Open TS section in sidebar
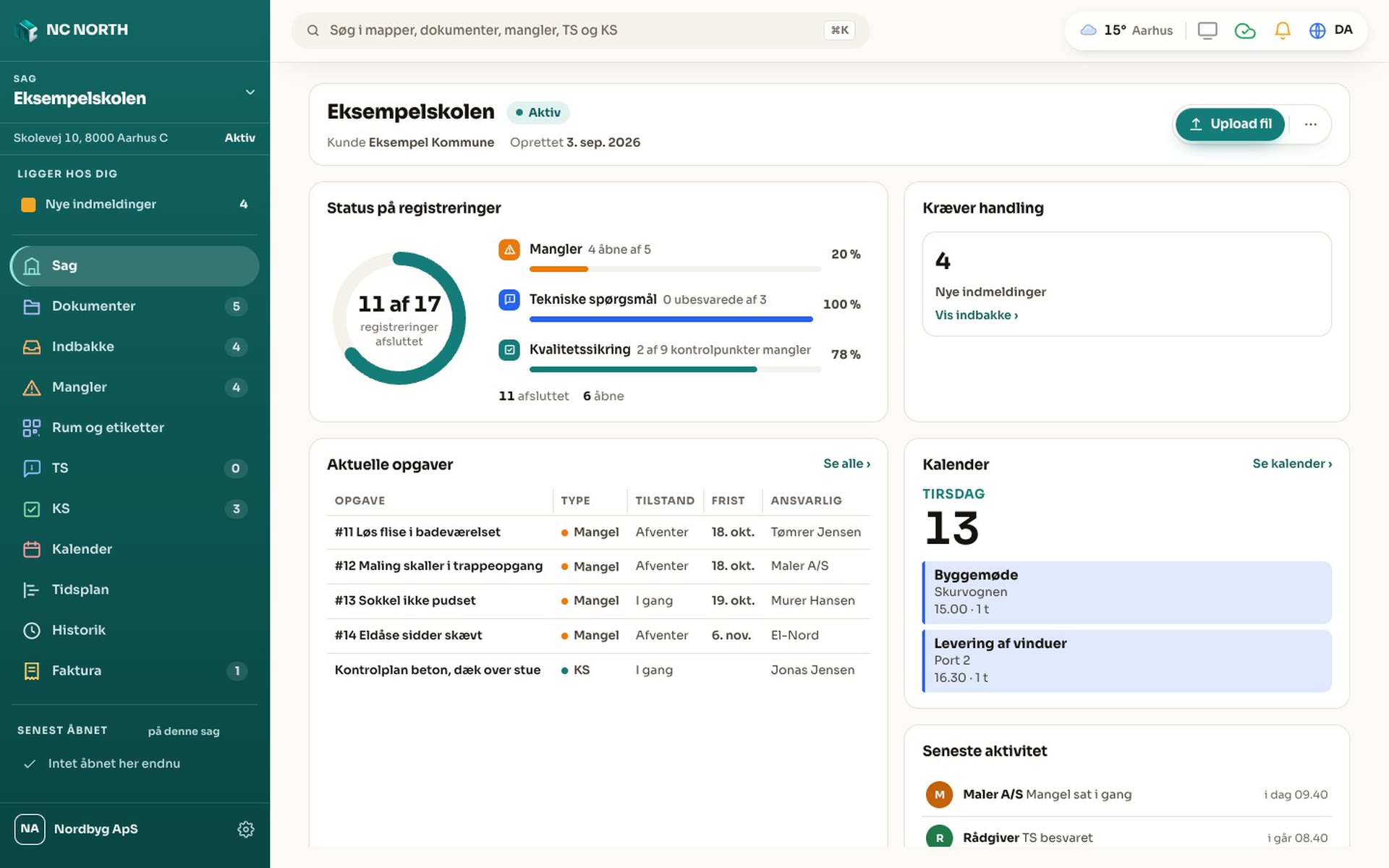Screen dimensions: 1389x868 click(x=135, y=469)
